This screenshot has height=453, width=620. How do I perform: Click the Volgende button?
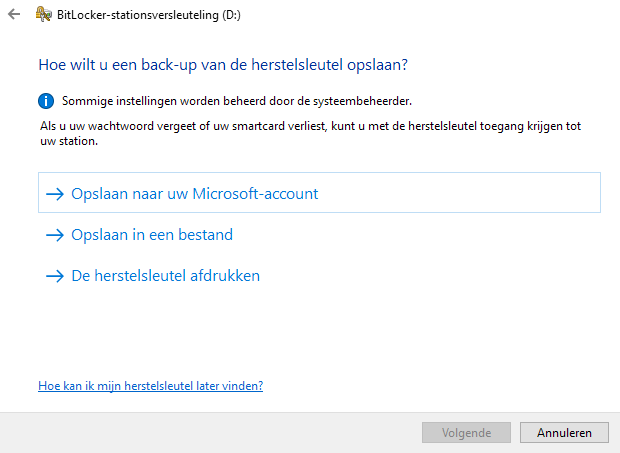(466, 433)
